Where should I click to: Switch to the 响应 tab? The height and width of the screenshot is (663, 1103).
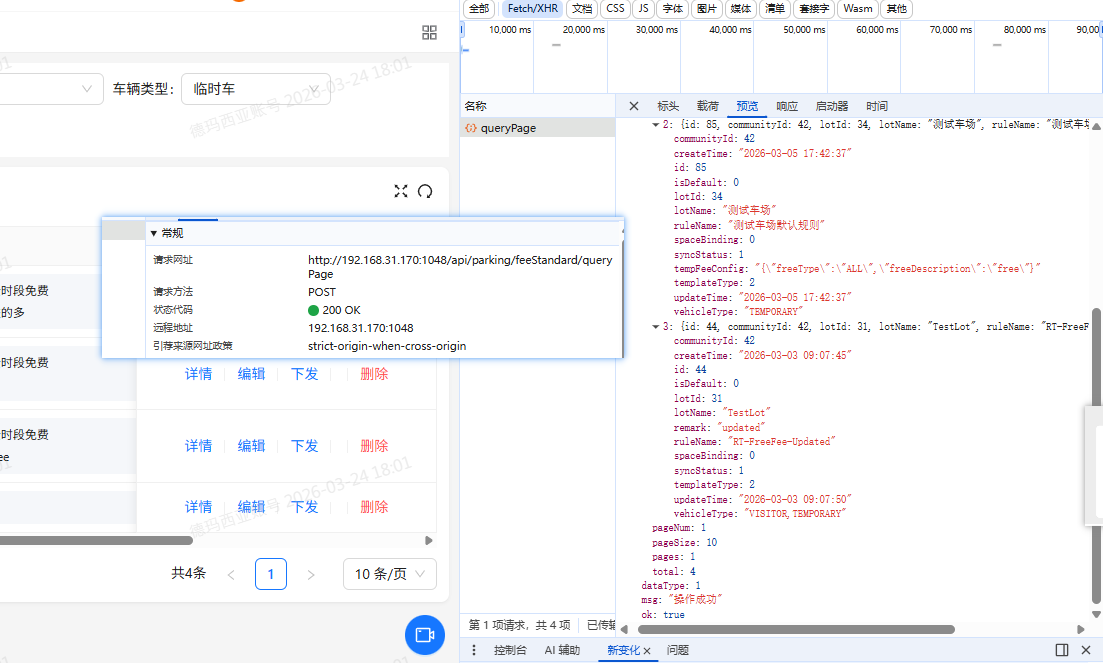(787, 106)
